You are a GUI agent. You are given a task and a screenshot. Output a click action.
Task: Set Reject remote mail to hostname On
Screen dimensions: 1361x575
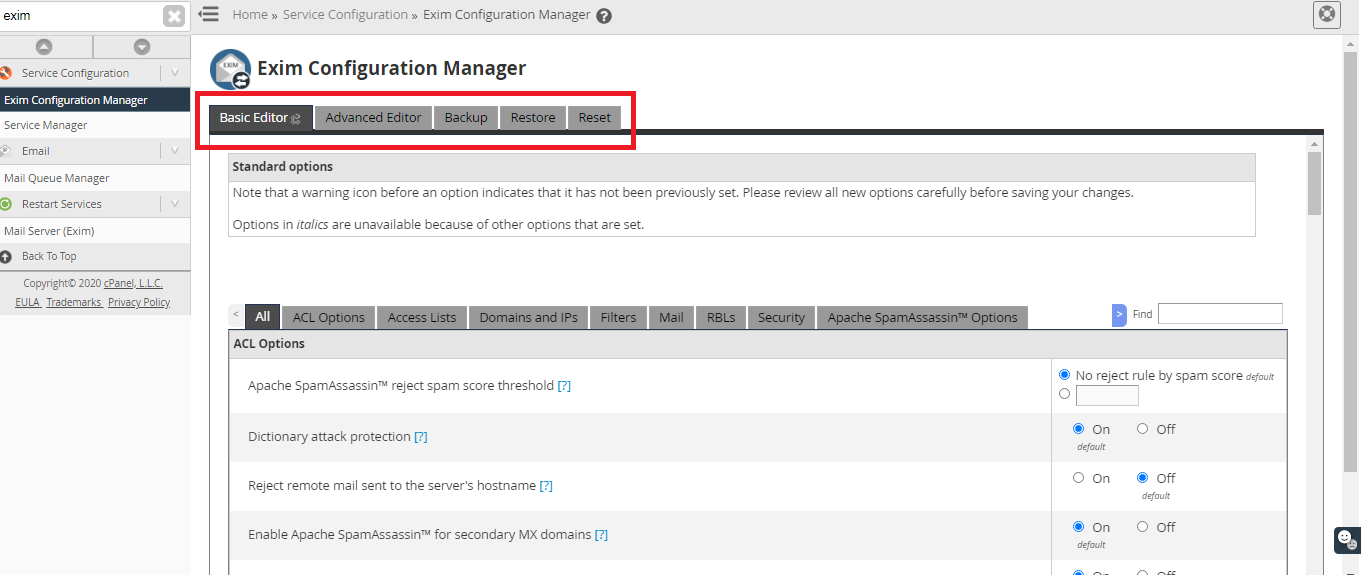(x=1079, y=478)
